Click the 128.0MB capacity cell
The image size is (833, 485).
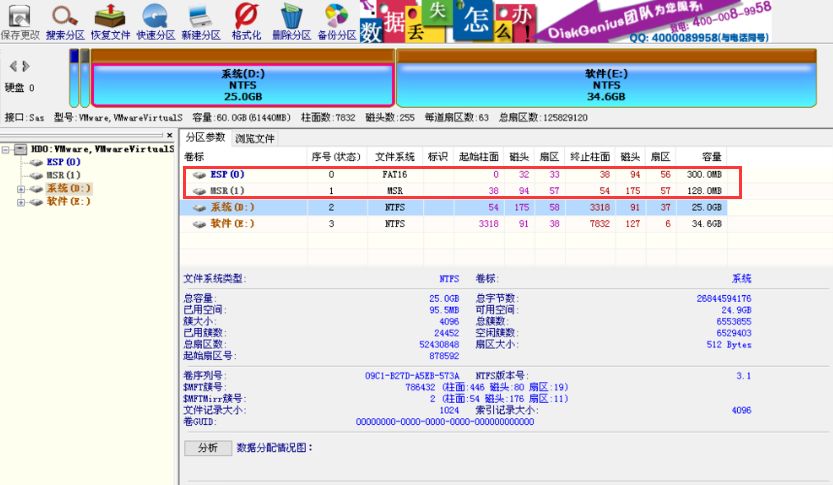[704, 190]
